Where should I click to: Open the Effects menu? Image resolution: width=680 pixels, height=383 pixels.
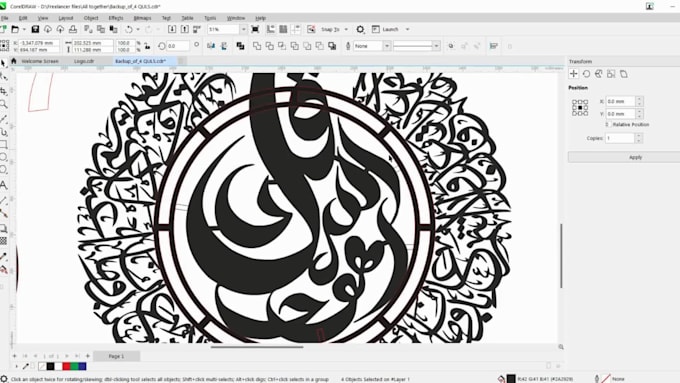click(x=116, y=18)
